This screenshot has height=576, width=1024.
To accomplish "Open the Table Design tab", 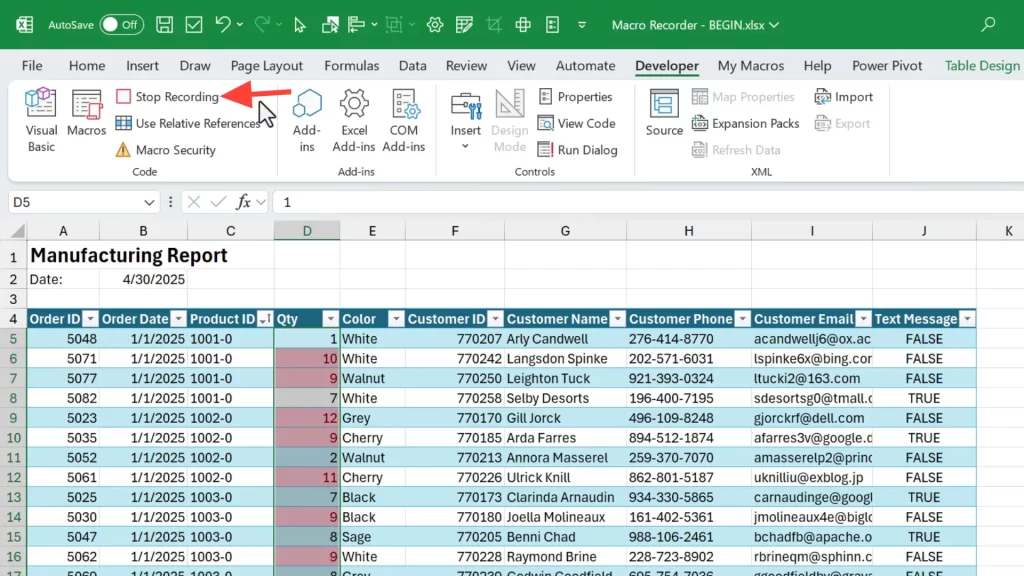I will pyautogui.click(x=982, y=66).
